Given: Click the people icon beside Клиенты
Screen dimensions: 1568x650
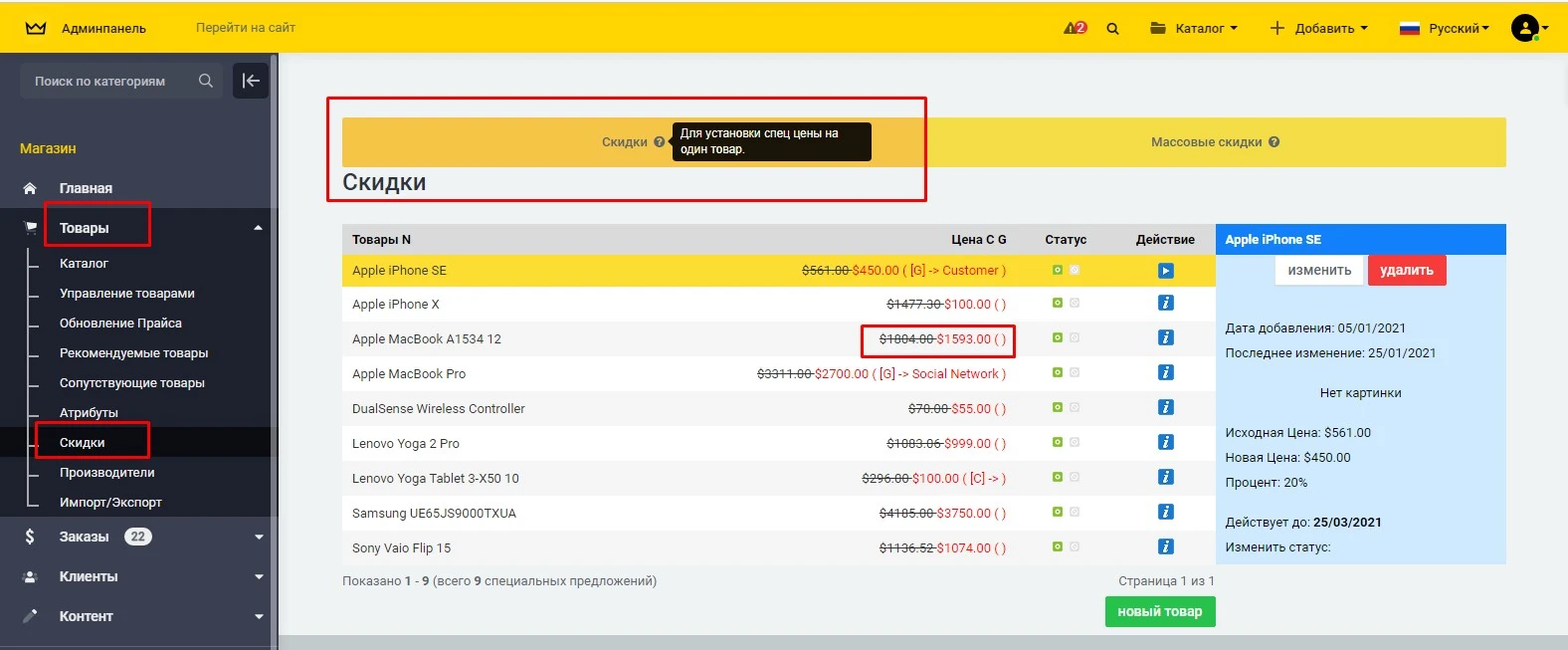Looking at the screenshot, I should click(x=30, y=576).
